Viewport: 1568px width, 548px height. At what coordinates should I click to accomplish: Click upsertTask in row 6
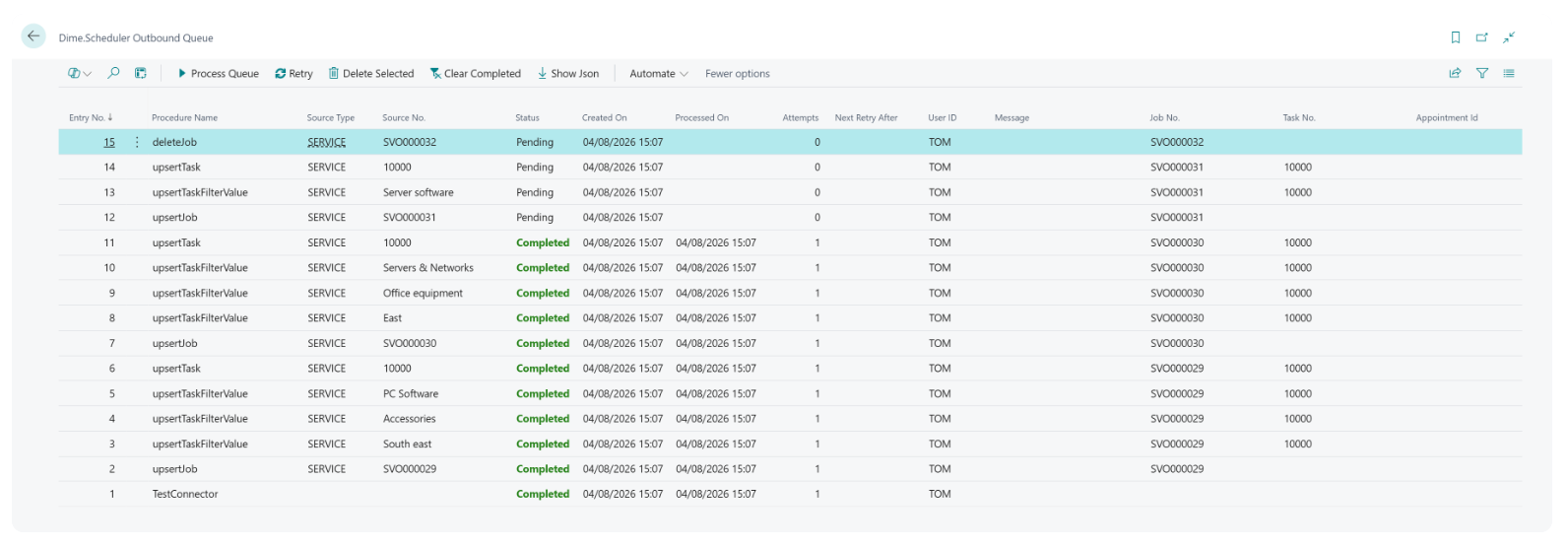point(176,369)
